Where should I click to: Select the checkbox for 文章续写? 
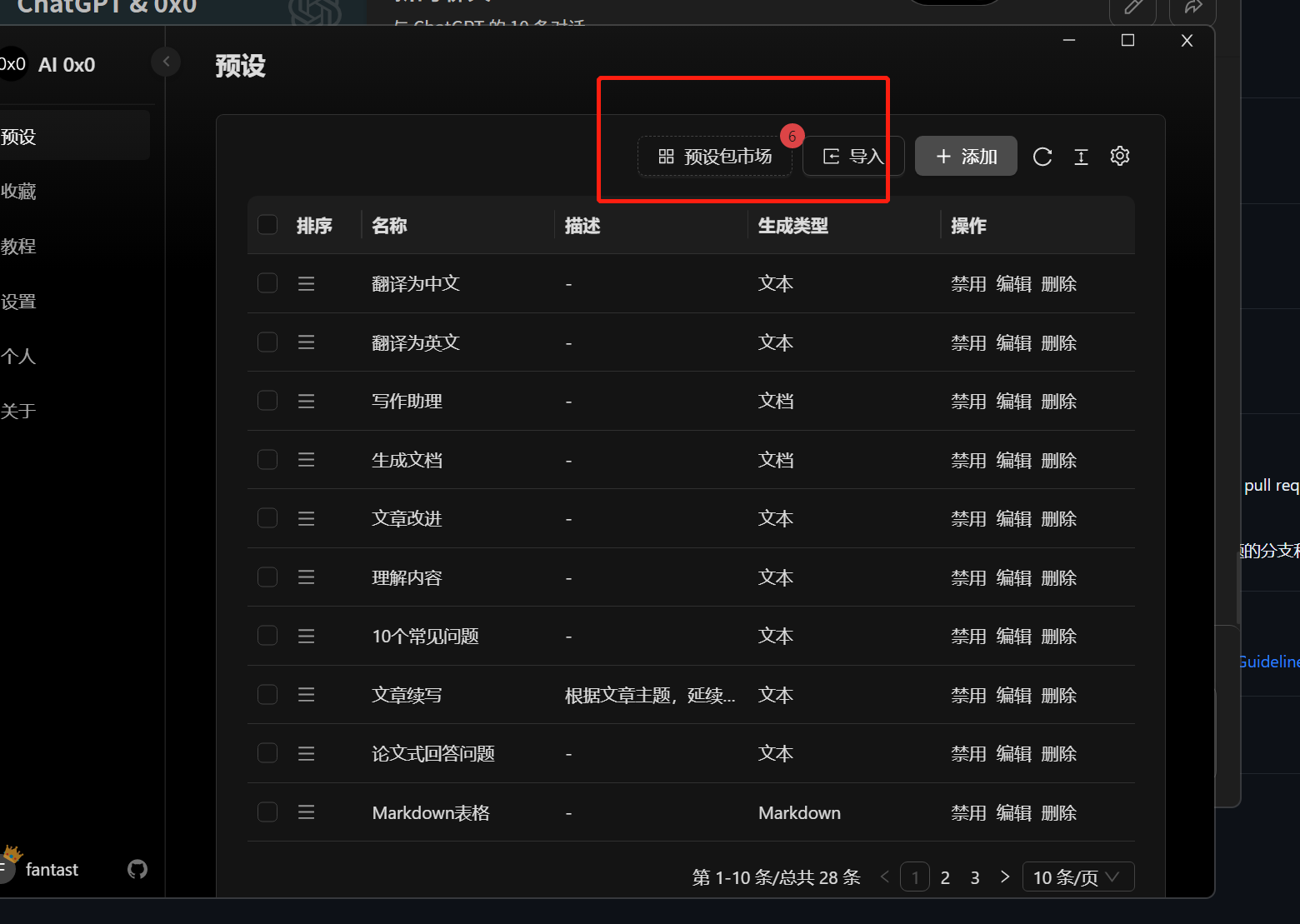267,694
